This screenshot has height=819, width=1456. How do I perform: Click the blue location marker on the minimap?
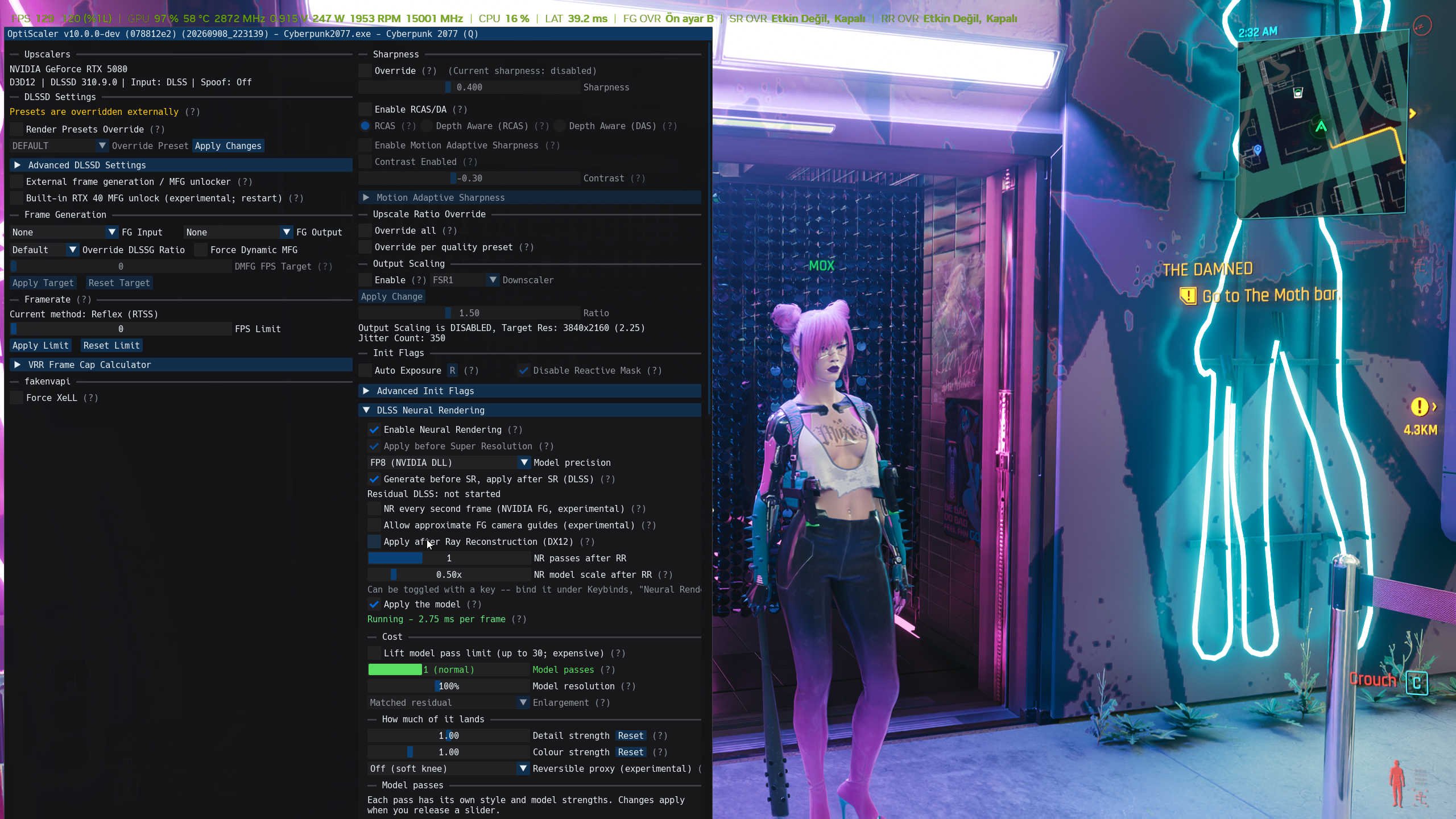coord(1258,150)
